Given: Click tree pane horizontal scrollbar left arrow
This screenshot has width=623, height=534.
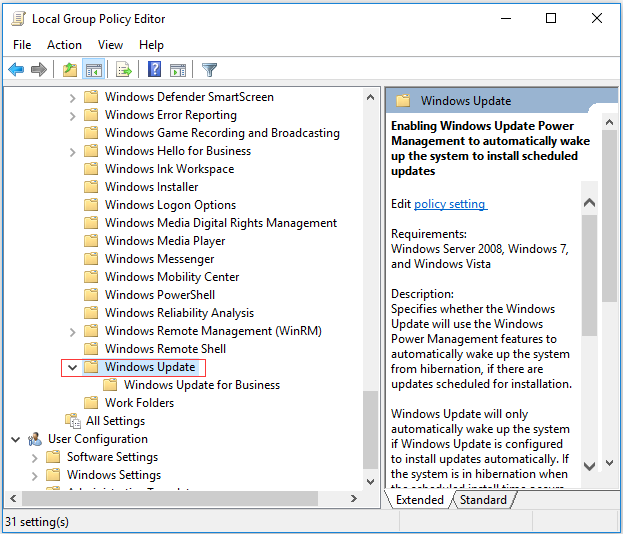Looking at the screenshot, I should coord(13,498).
